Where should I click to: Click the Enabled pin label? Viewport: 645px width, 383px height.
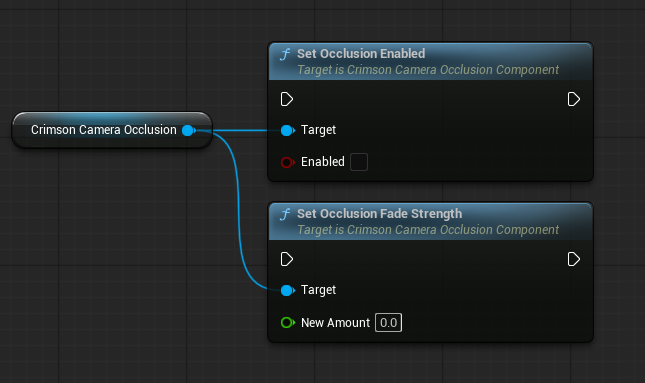[322, 162]
